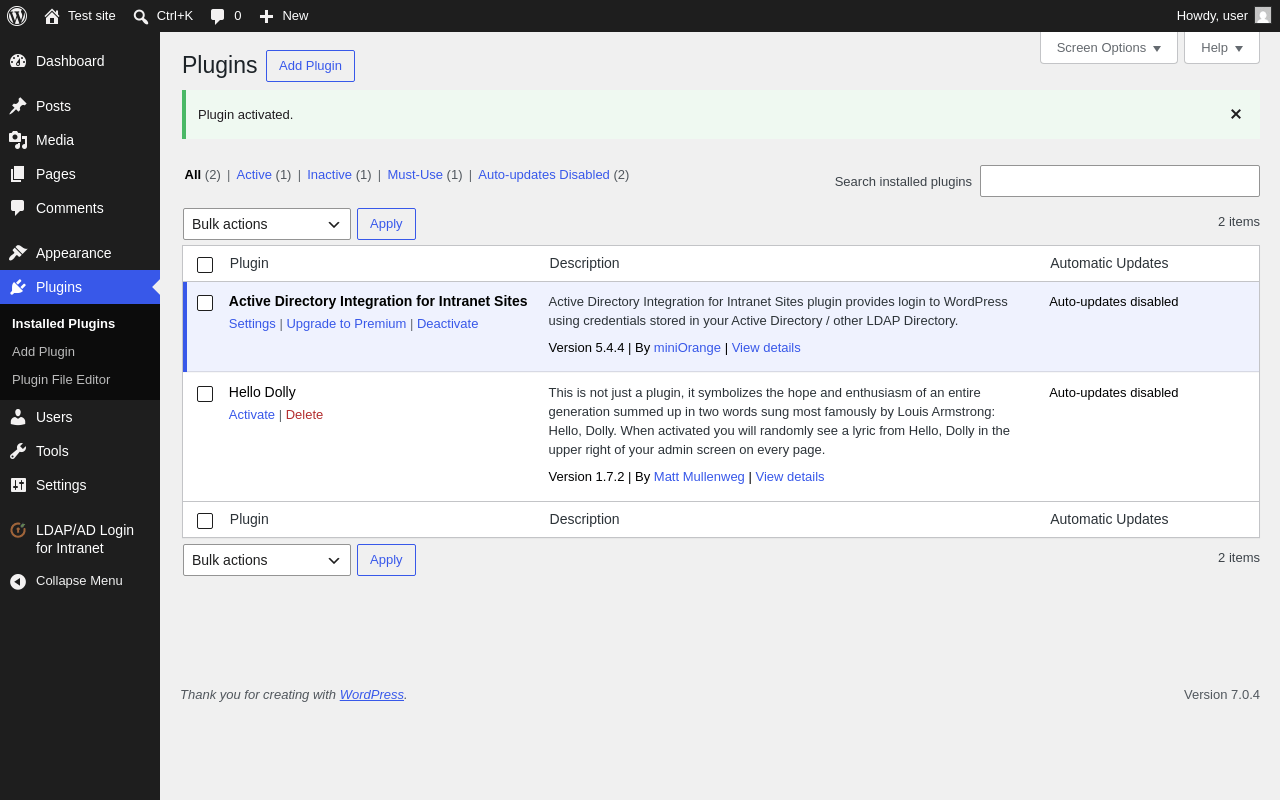
Task: Click the comments bubble icon in admin bar
Action: click(x=217, y=16)
